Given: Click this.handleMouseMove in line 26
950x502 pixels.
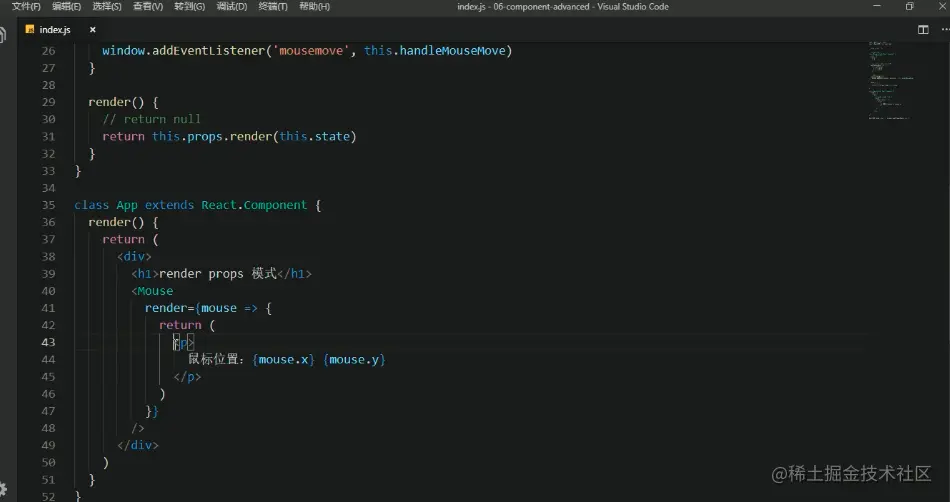Looking at the screenshot, I should pos(434,51).
